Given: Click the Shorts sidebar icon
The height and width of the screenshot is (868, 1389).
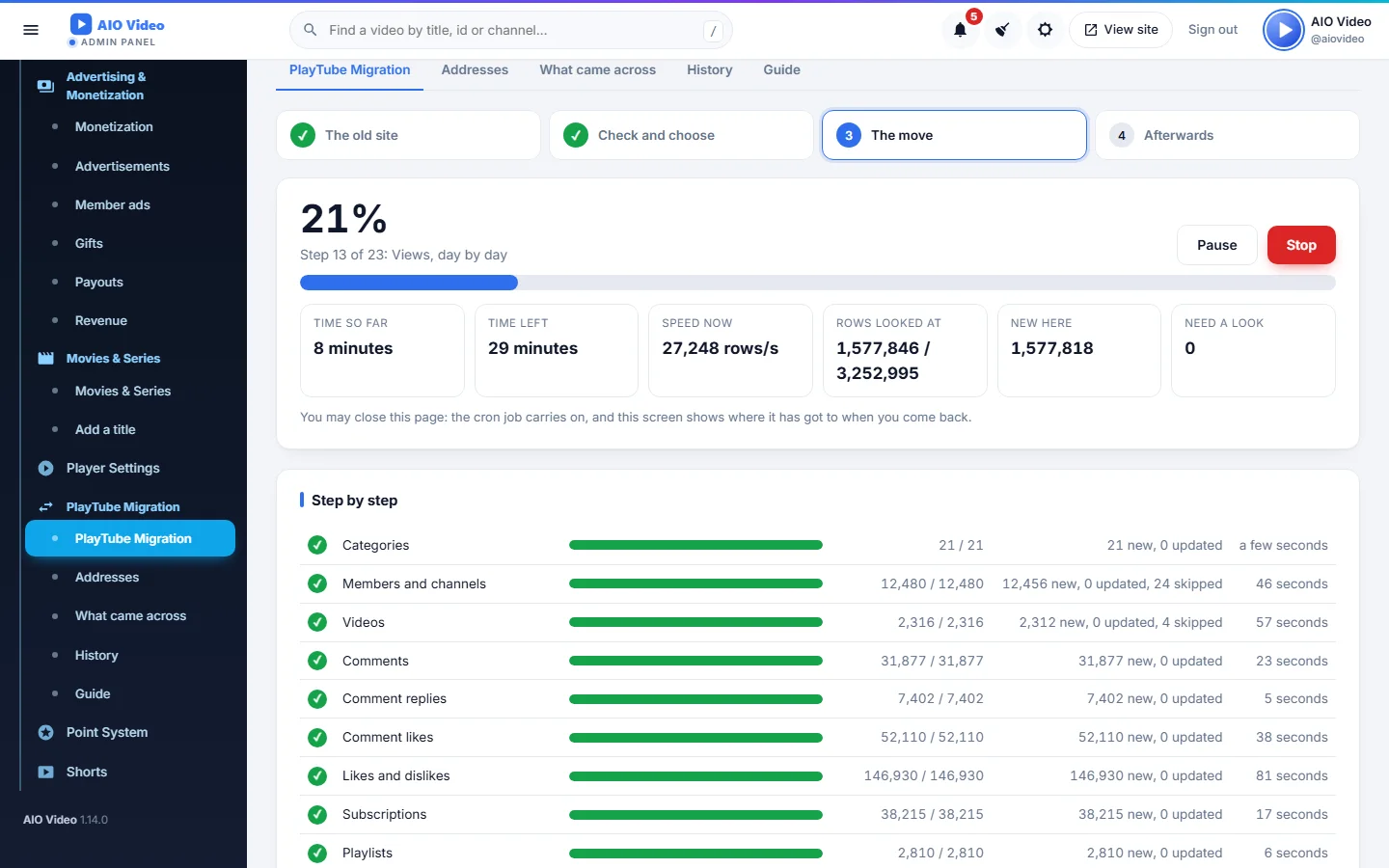Looking at the screenshot, I should tap(45, 772).
